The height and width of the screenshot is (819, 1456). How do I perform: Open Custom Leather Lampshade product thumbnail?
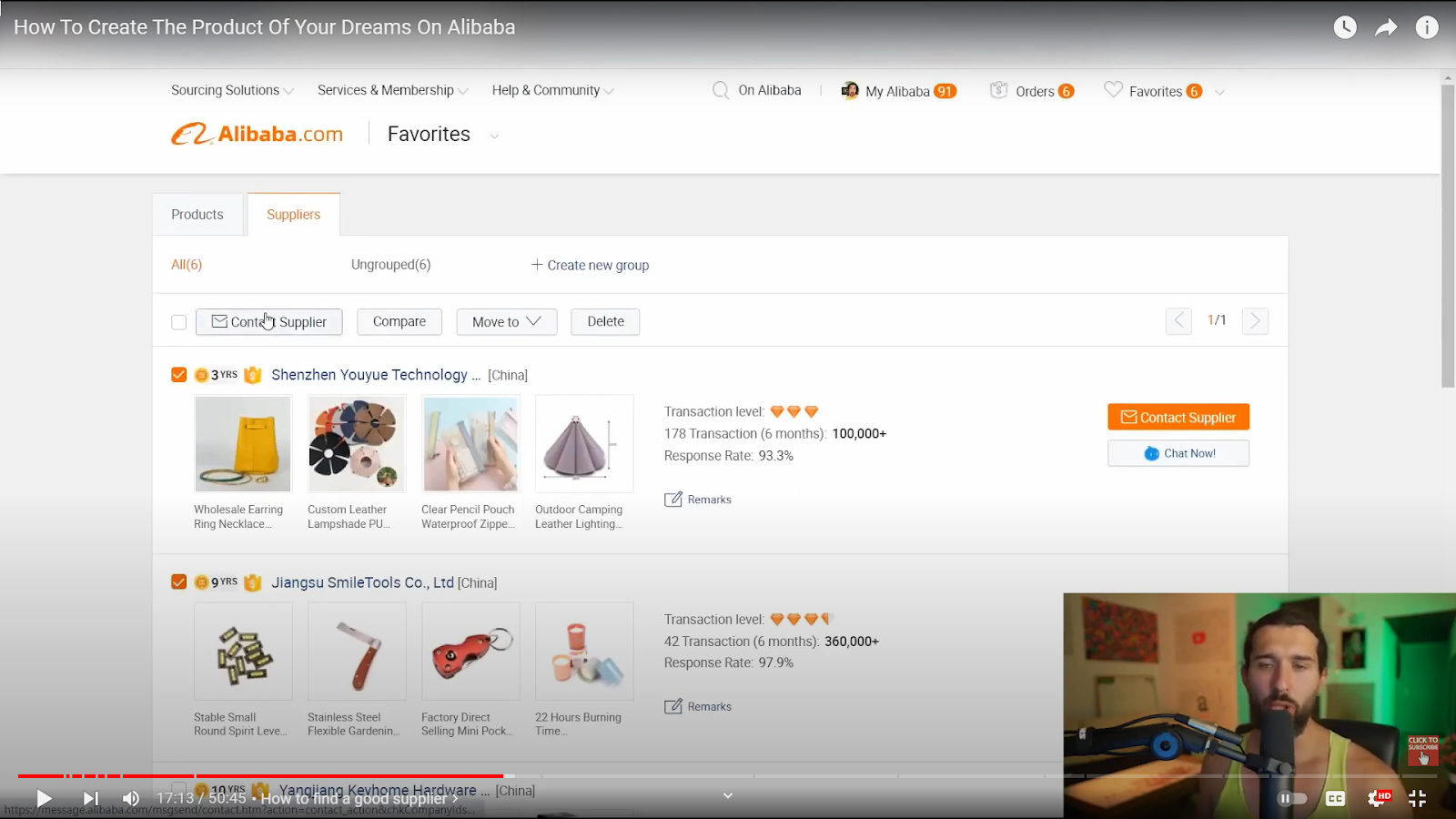pos(357,444)
